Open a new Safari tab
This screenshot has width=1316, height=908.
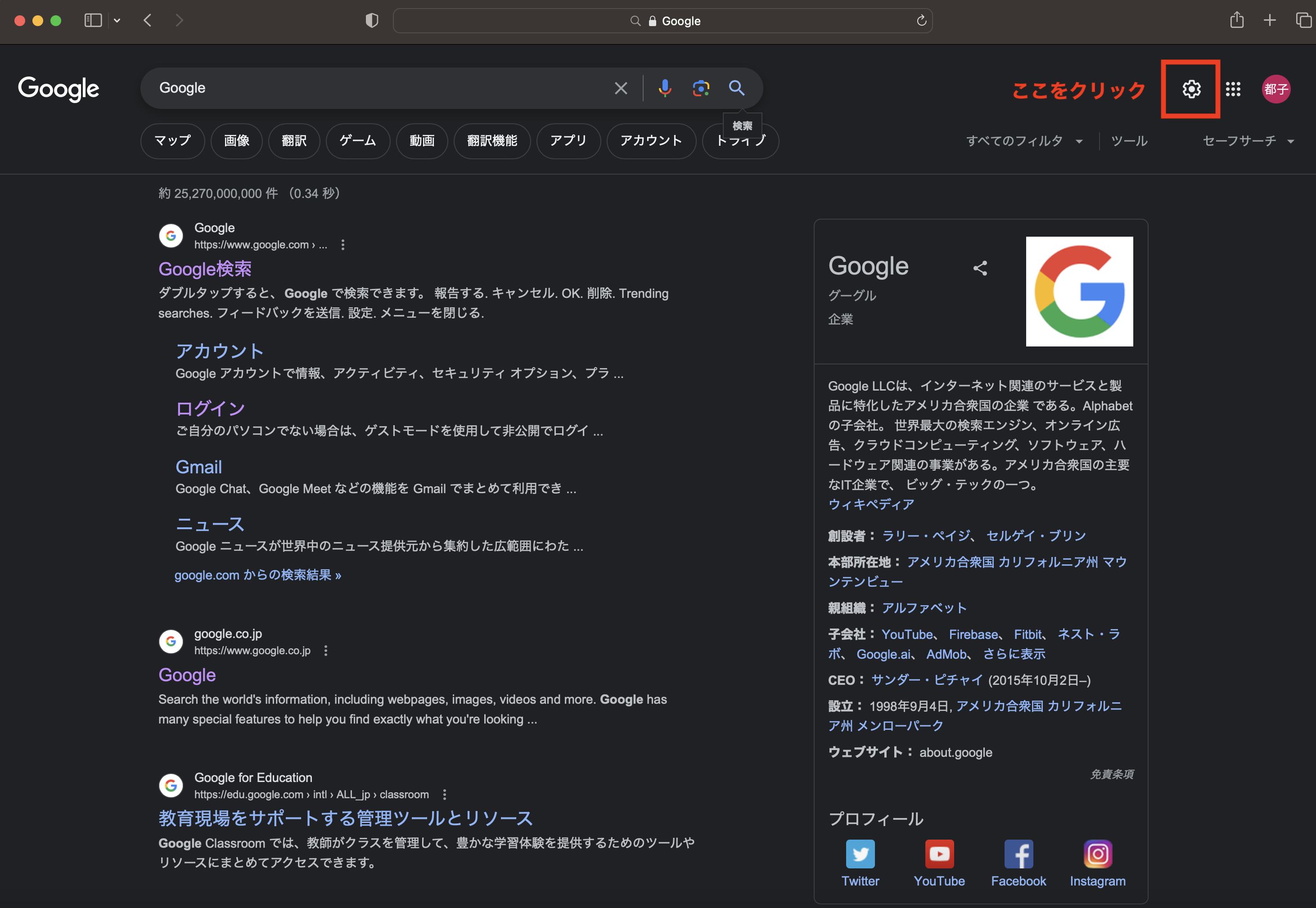click(x=1269, y=21)
